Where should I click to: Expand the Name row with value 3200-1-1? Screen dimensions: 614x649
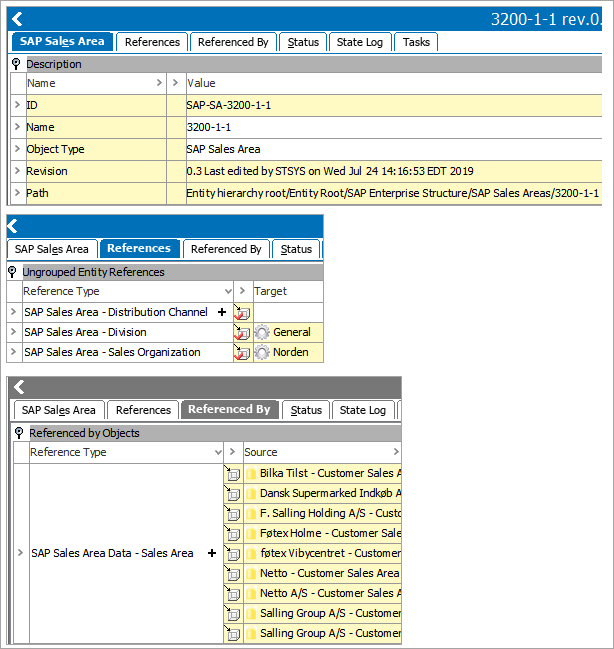(17, 127)
